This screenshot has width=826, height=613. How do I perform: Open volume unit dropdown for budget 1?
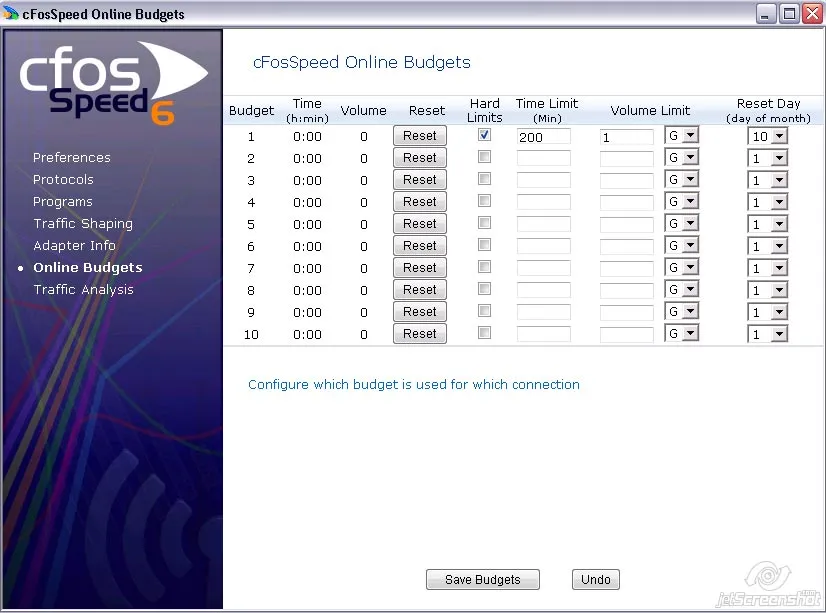[x=681, y=136]
